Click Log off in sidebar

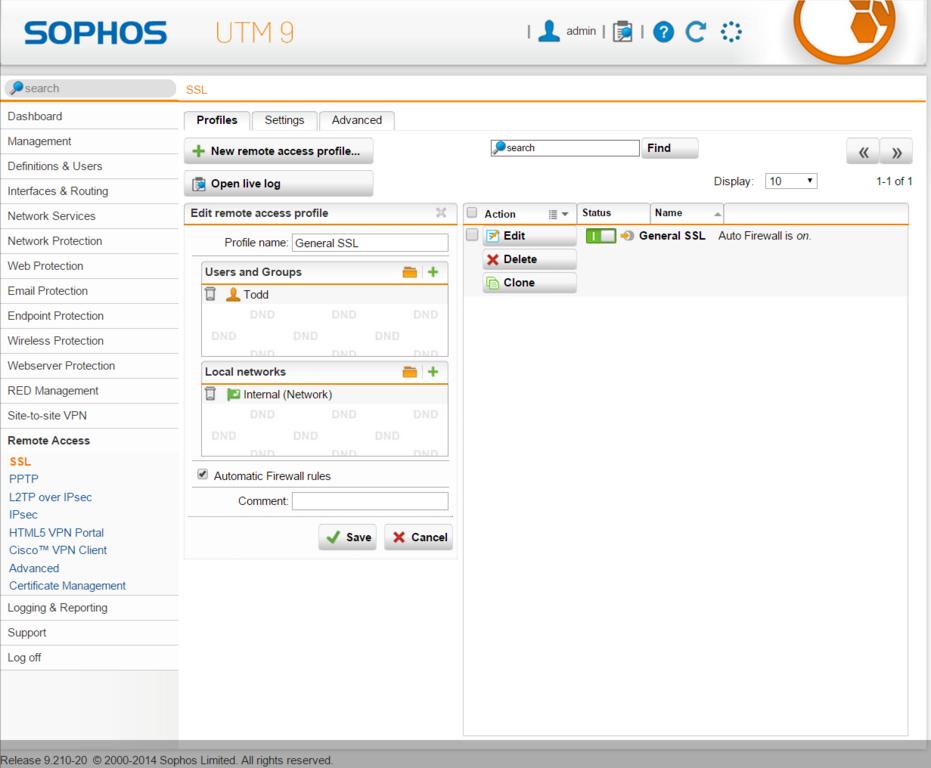[x=89, y=658]
